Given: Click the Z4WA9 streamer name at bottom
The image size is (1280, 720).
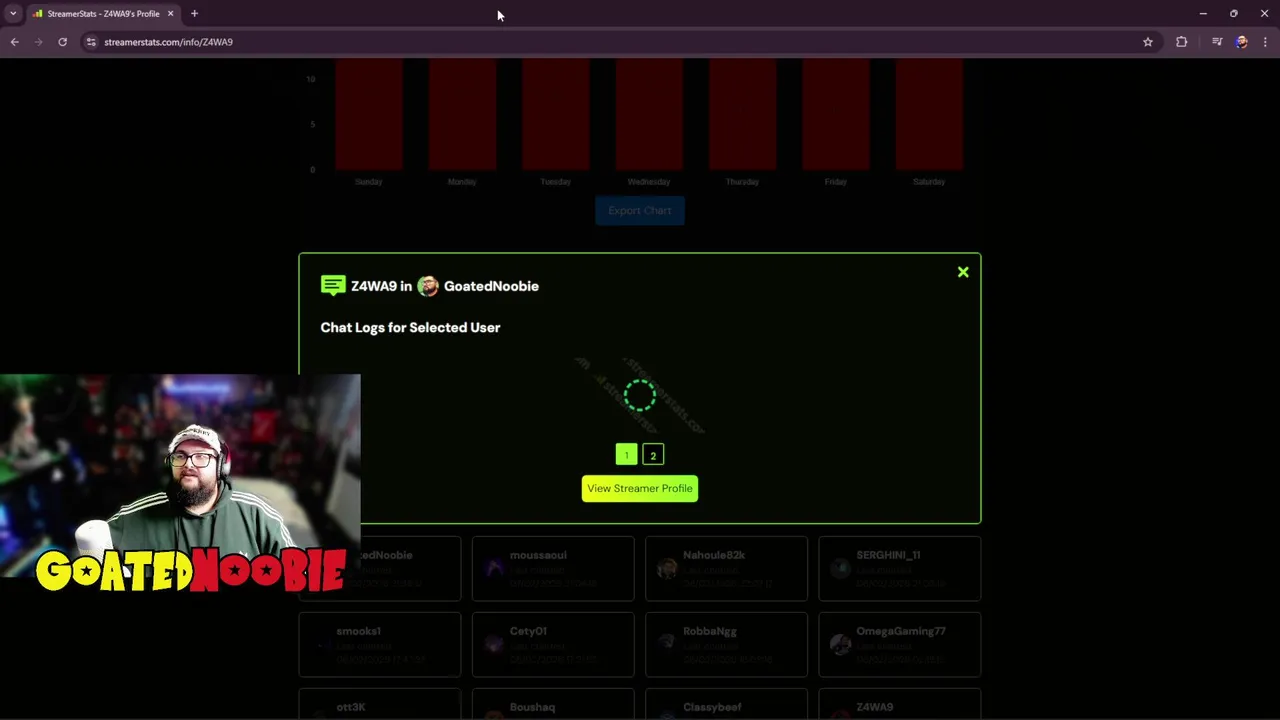Looking at the screenshot, I should pyautogui.click(x=875, y=707).
